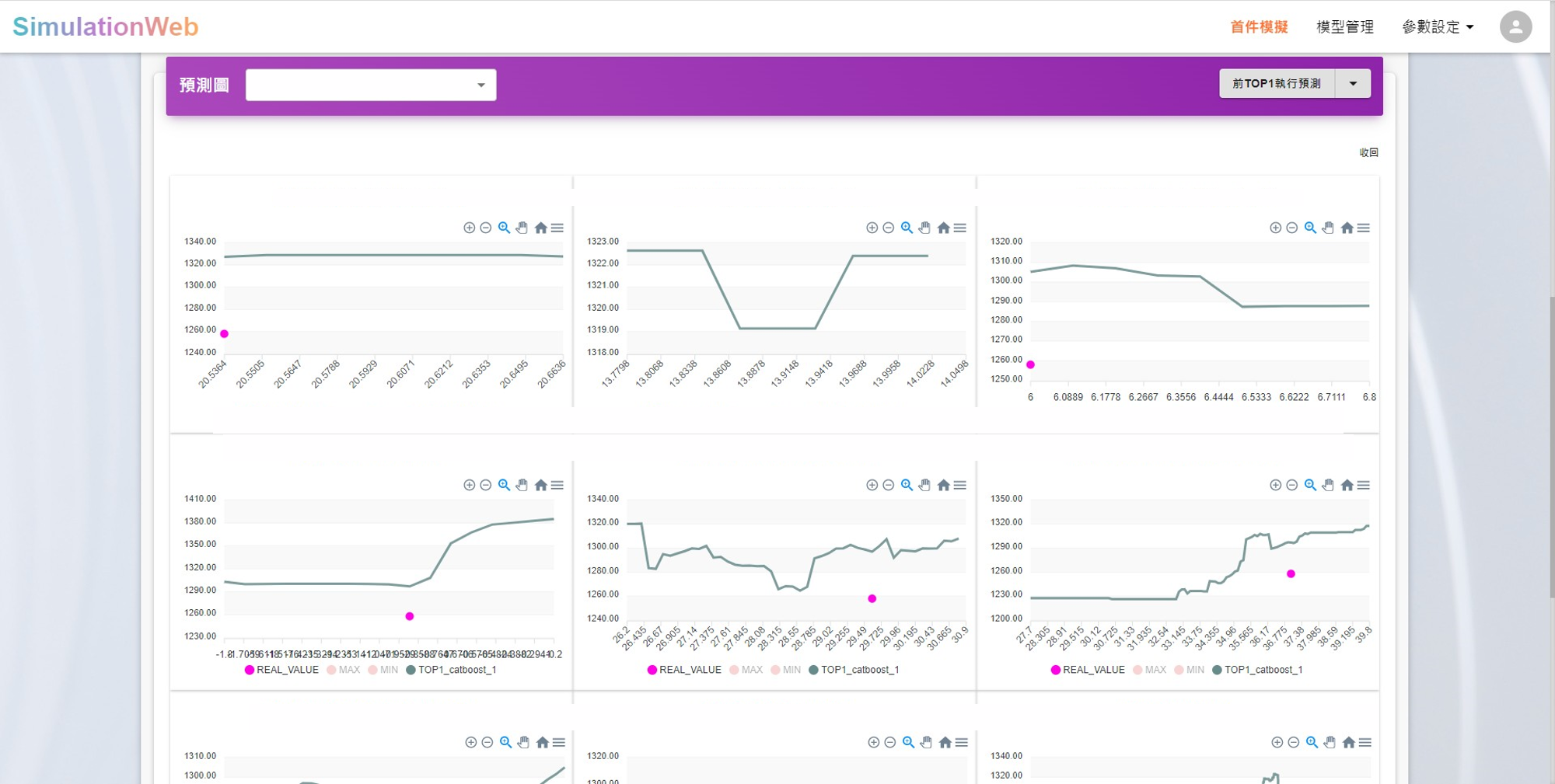Toggle REAL_VALUE series in the 27.7 axis chart legend

(x=1088, y=670)
